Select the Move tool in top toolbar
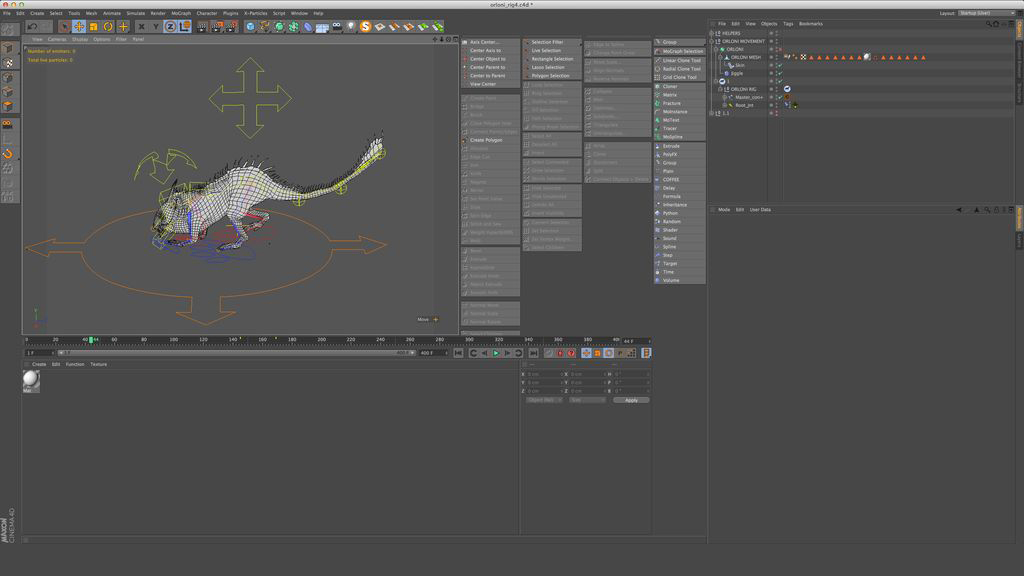1024x576 pixels. 79,26
